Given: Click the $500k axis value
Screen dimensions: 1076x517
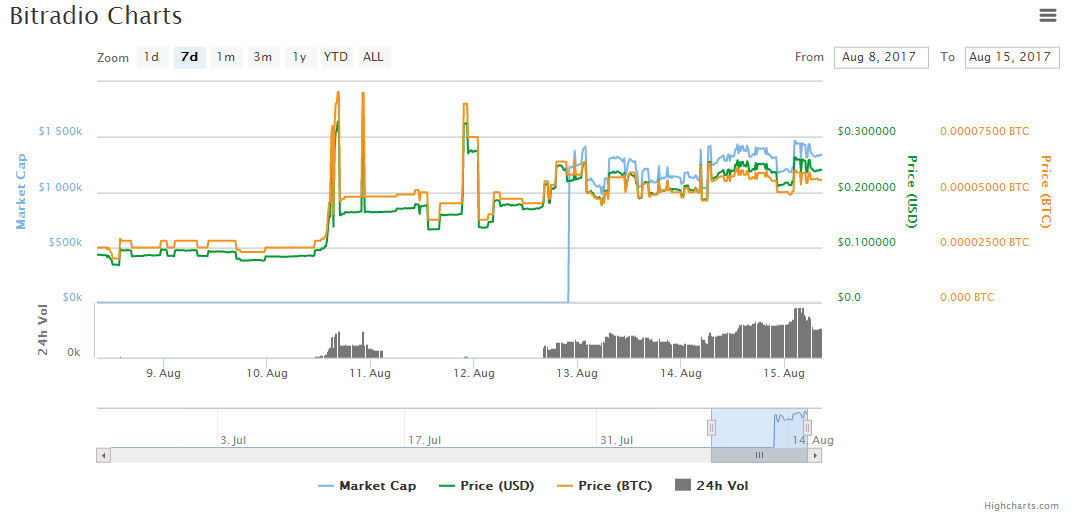Looking at the screenshot, I should (66, 242).
